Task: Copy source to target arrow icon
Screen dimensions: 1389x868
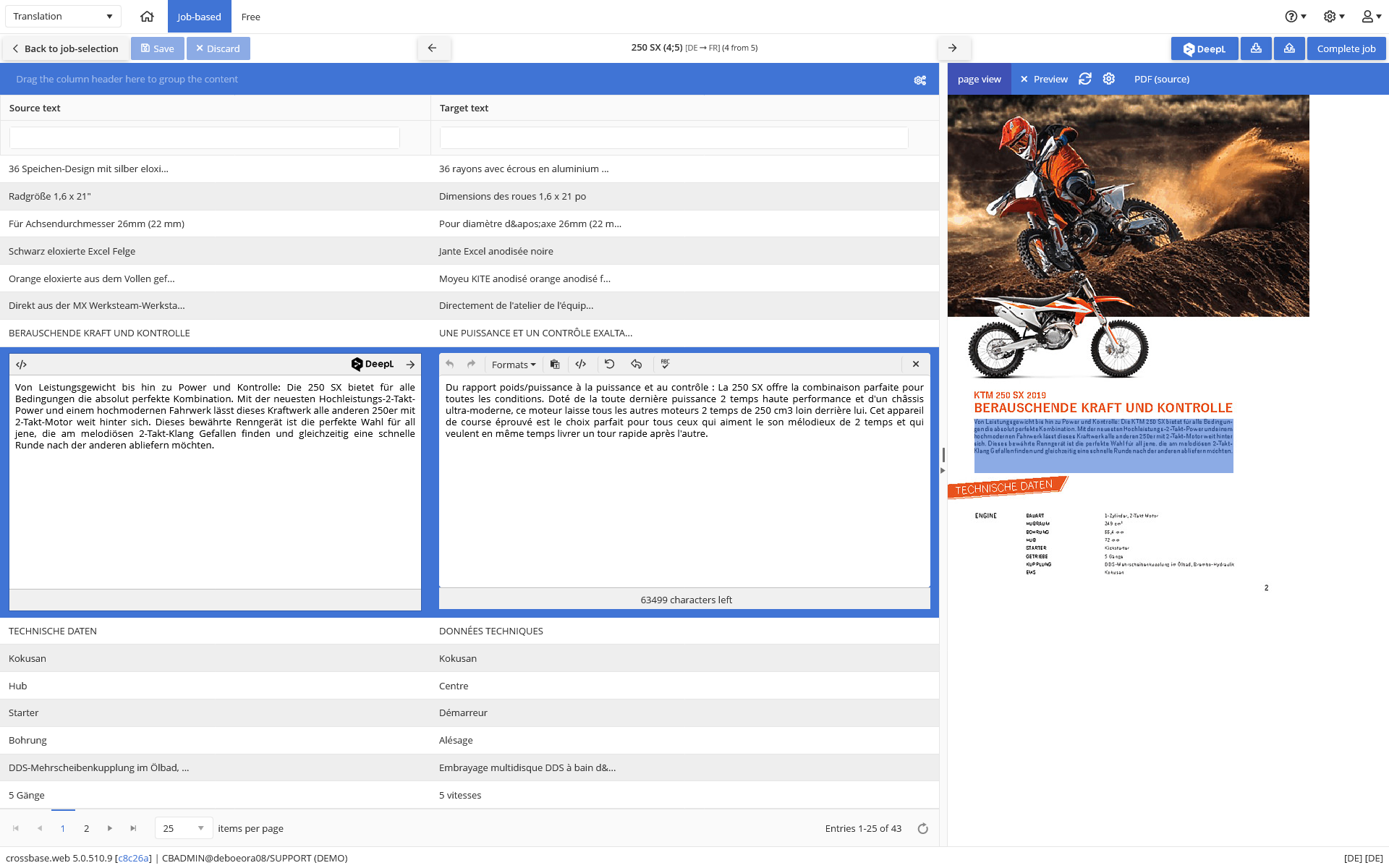Action: 410,365
